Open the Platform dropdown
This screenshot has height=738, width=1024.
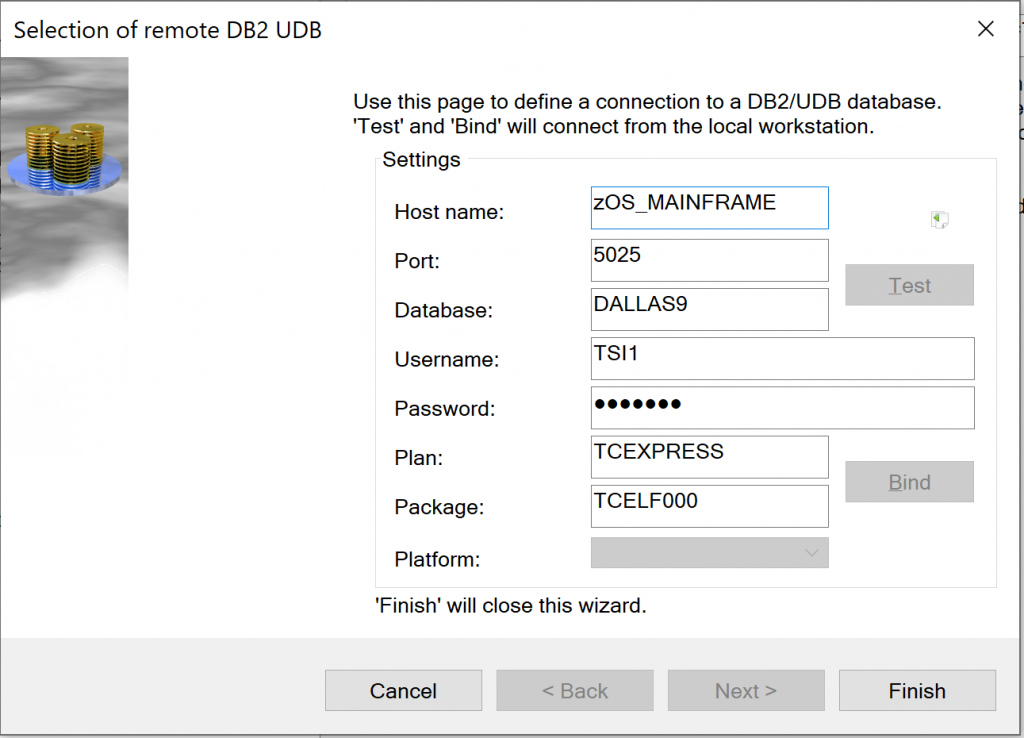[x=709, y=552]
